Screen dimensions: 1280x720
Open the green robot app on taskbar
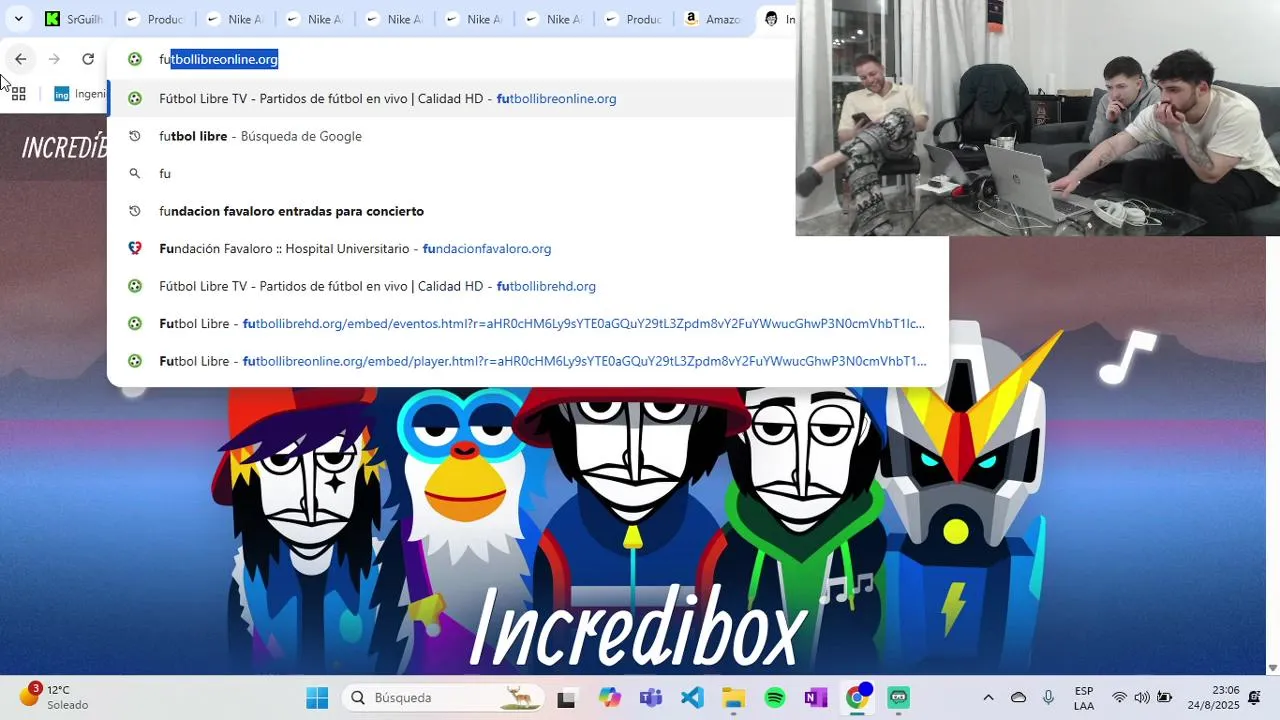tap(899, 698)
